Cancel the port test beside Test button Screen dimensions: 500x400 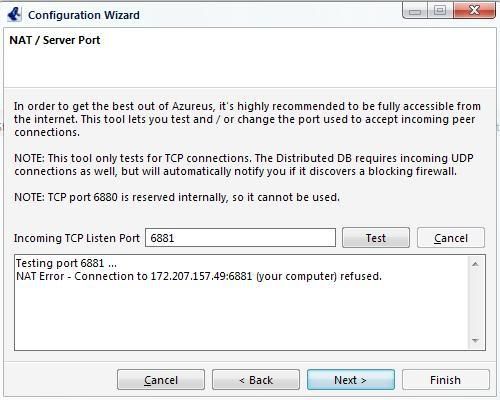point(451,238)
